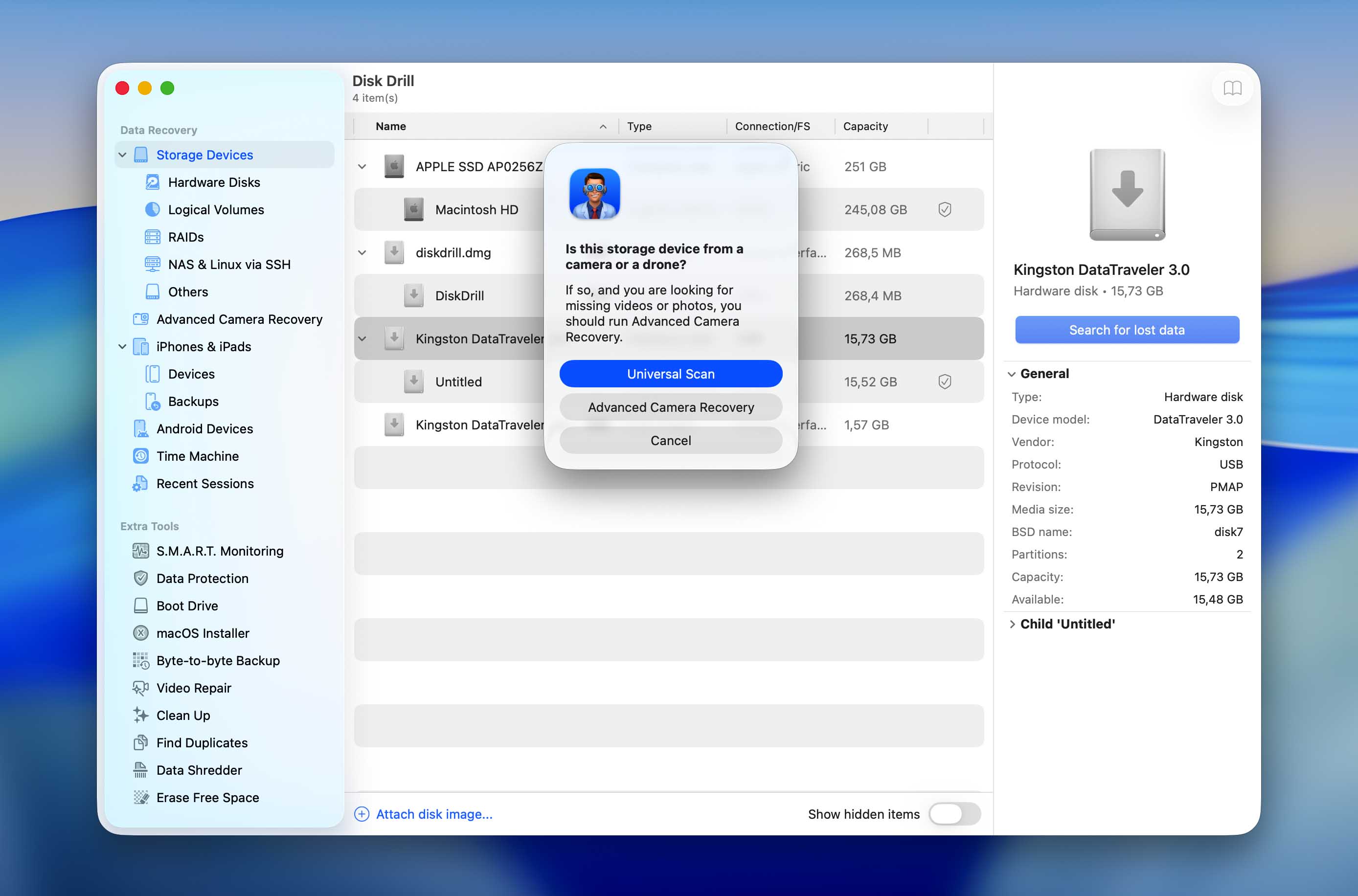This screenshot has width=1358, height=896.
Task: Click the Clean Up sparkle icon
Action: (x=140, y=716)
